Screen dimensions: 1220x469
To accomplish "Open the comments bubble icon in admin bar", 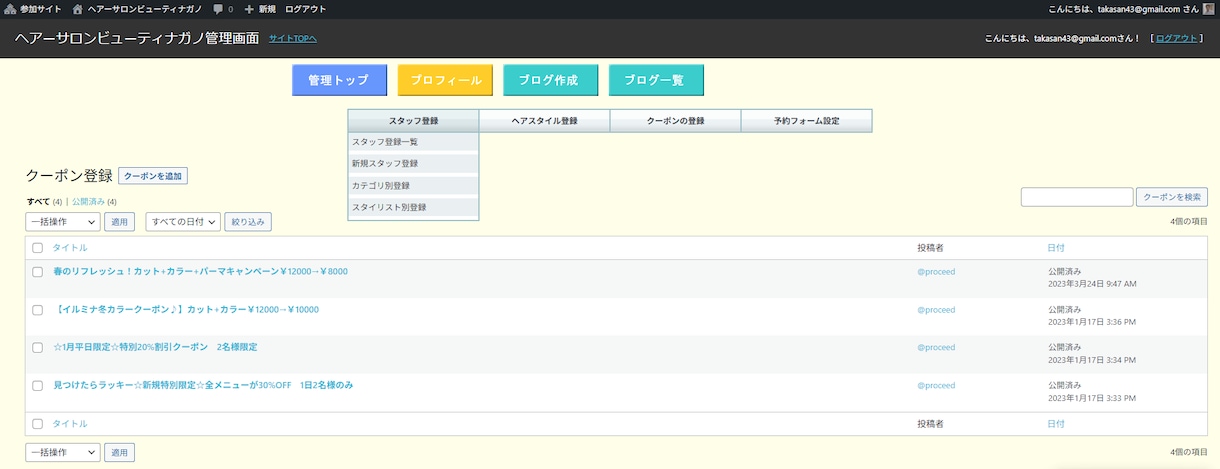I will [x=218, y=8].
